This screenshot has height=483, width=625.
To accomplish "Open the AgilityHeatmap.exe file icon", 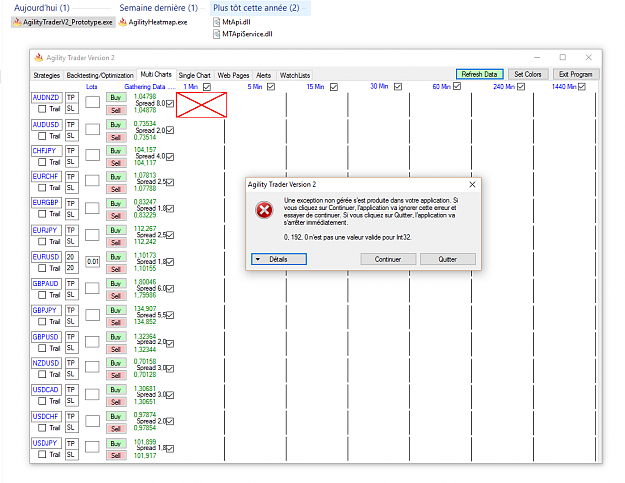I will [123, 22].
